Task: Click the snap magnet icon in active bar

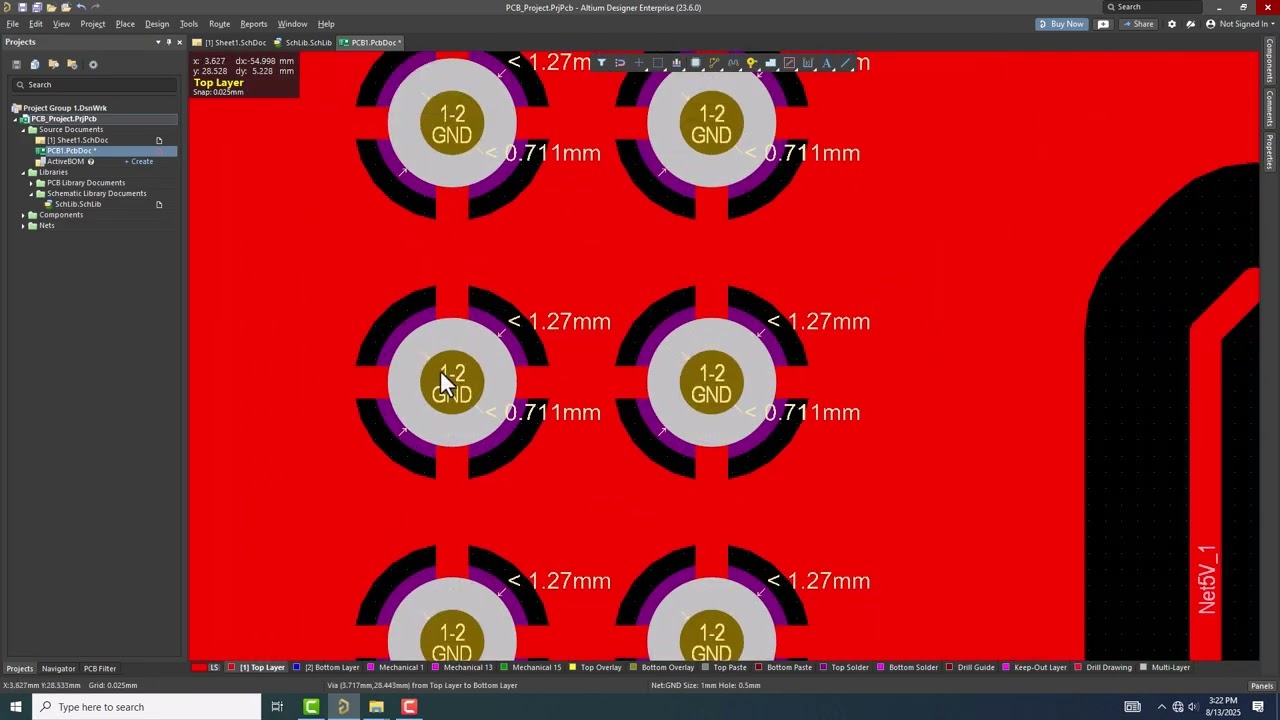Action: coord(620,63)
